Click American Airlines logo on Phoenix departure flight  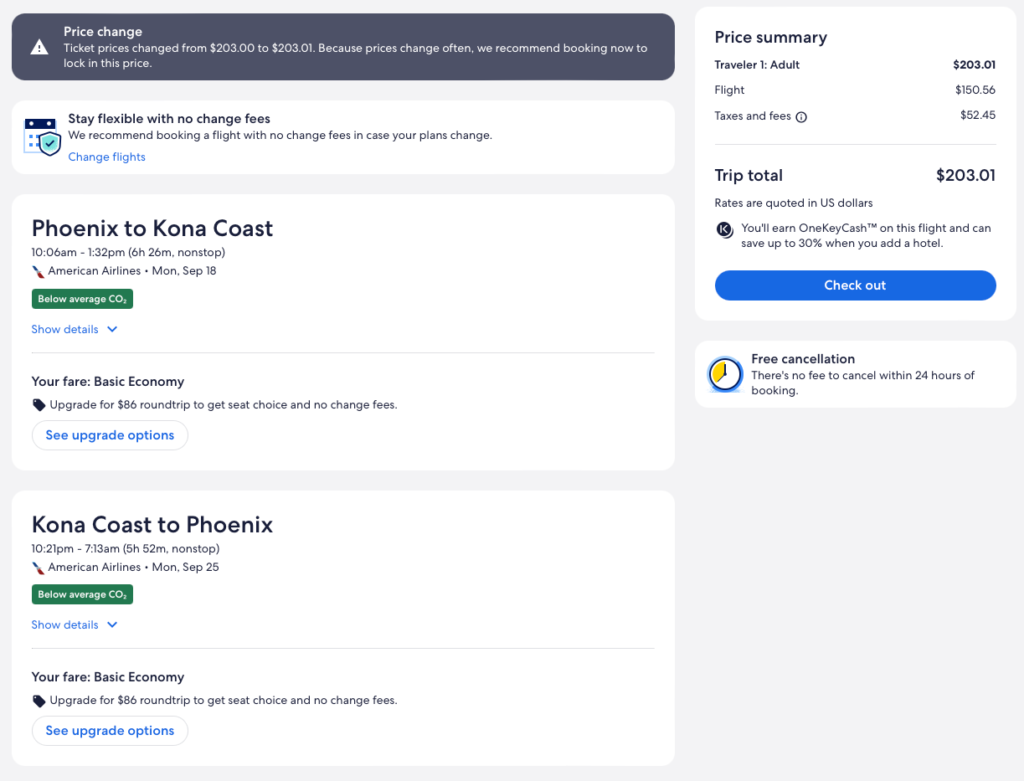(39, 271)
